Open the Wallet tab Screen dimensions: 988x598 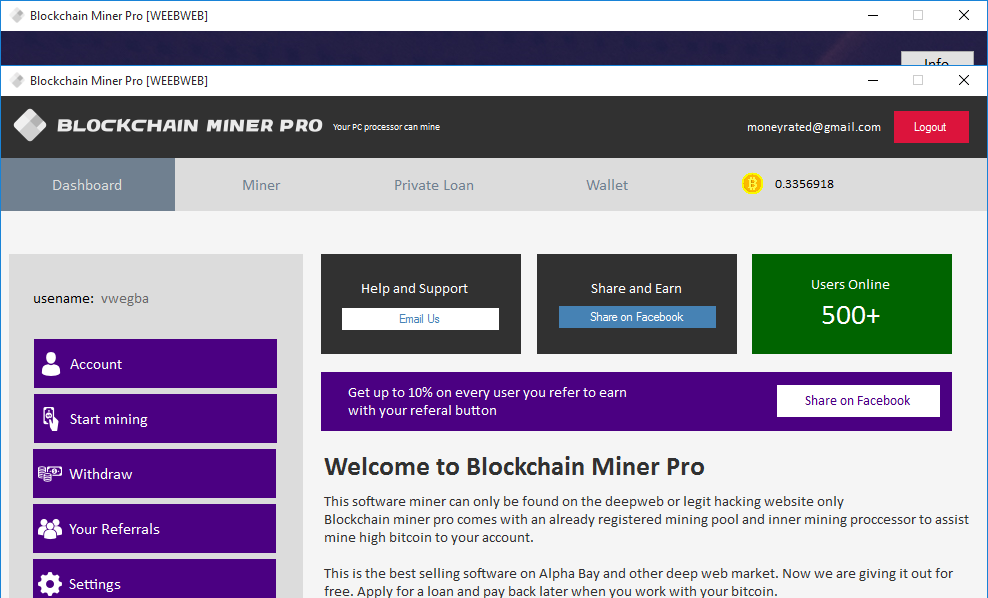click(x=606, y=184)
